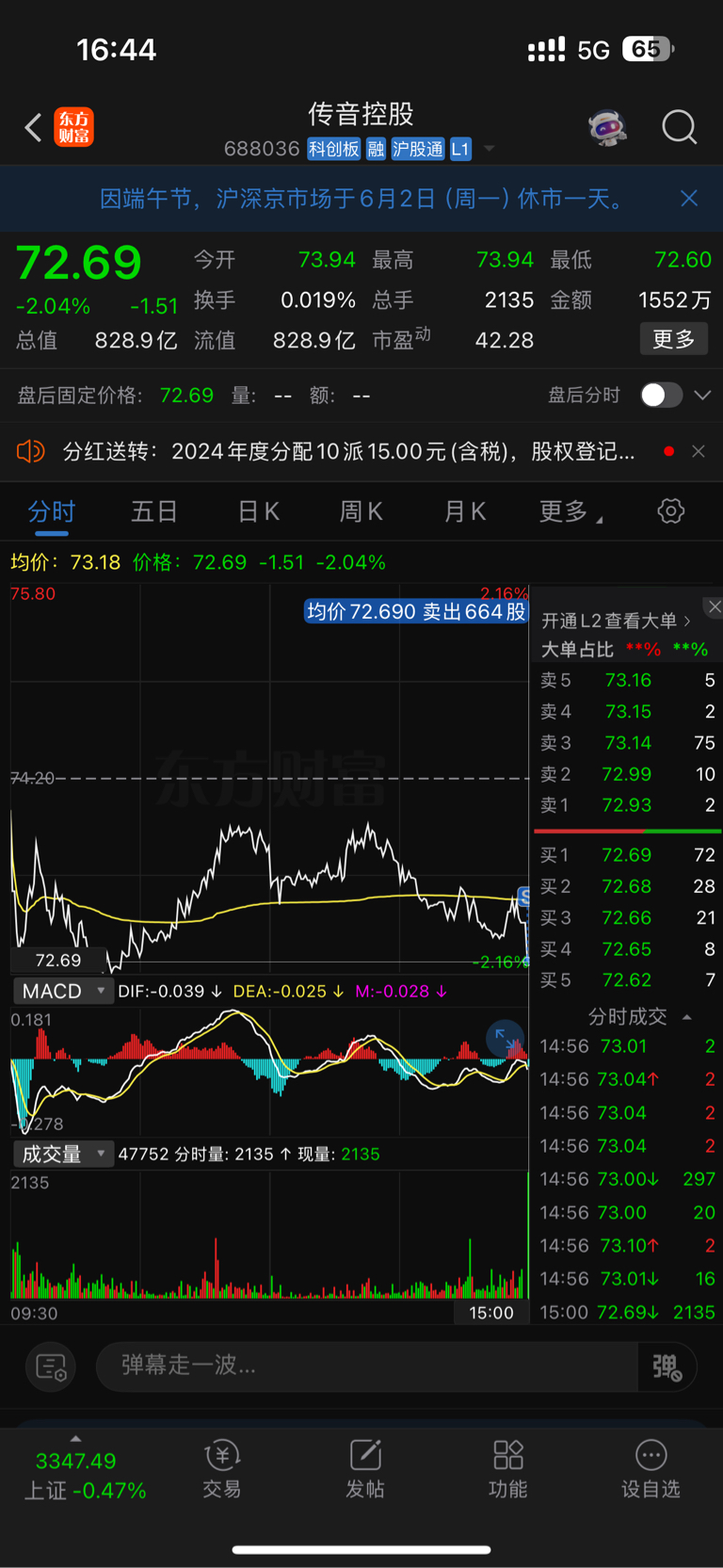723x1568 pixels.
Task: Open the 分红送转 announcement text
Action: pos(349,451)
